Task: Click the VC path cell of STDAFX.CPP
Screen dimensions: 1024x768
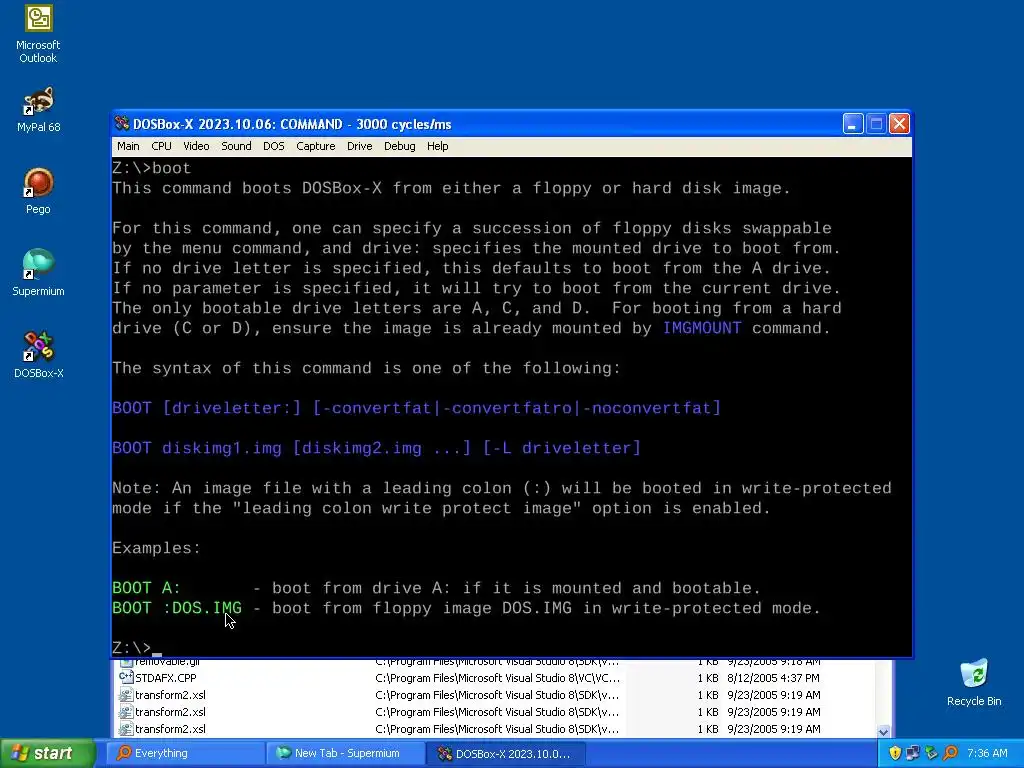Action: tap(497, 678)
